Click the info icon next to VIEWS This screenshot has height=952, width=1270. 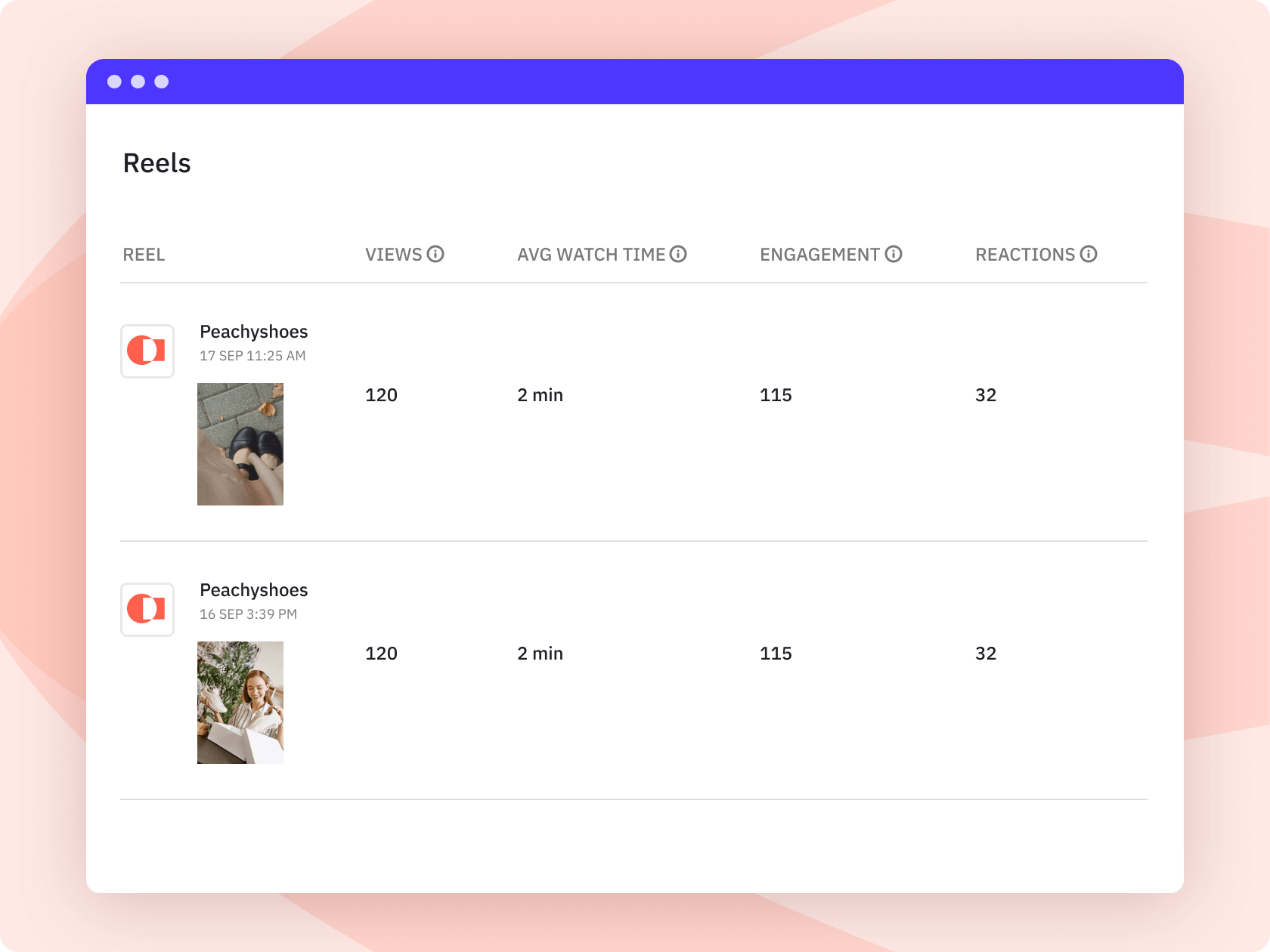pos(435,254)
